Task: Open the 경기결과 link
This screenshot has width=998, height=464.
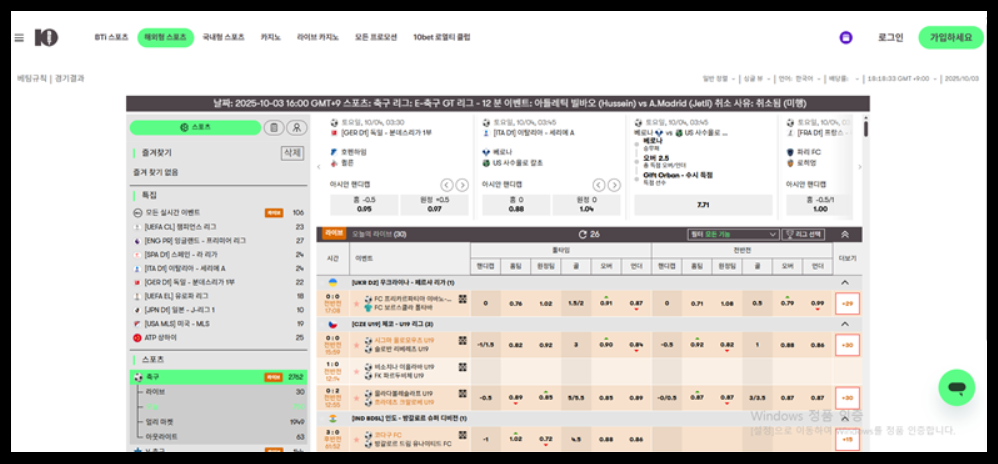Action: [69, 79]
